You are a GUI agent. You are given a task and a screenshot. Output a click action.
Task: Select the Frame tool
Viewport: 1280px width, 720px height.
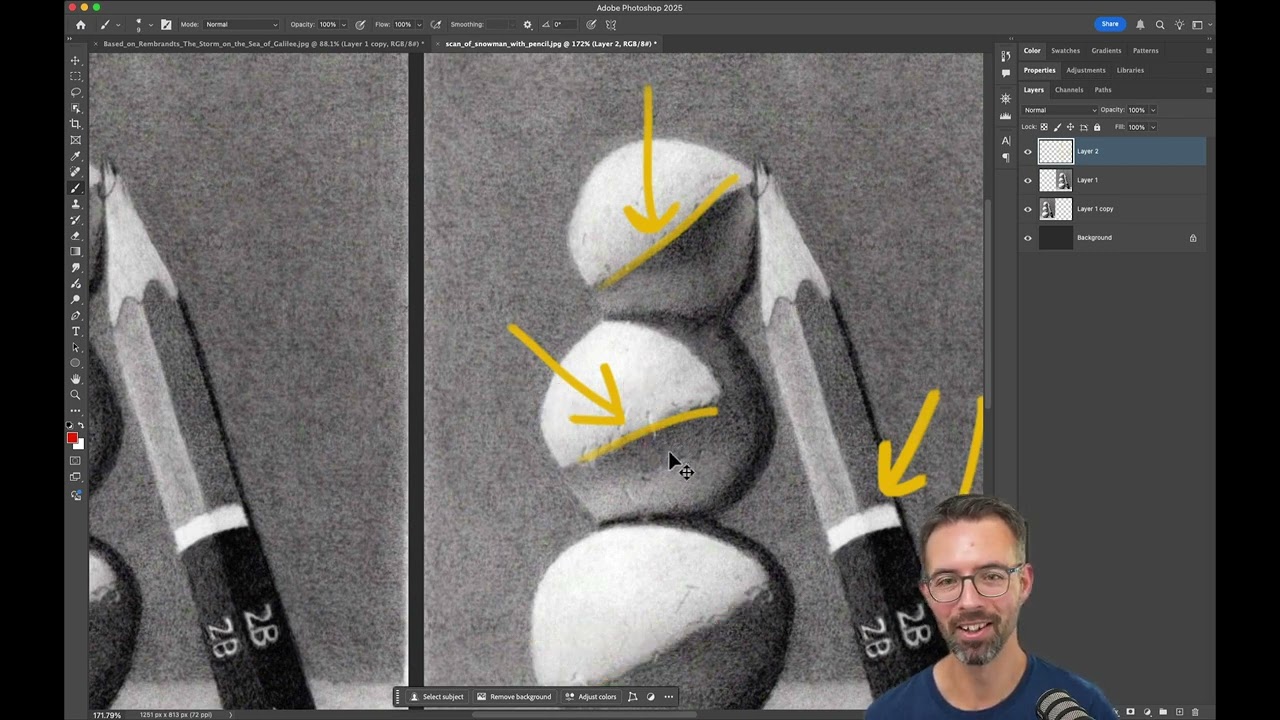(75, 140)
